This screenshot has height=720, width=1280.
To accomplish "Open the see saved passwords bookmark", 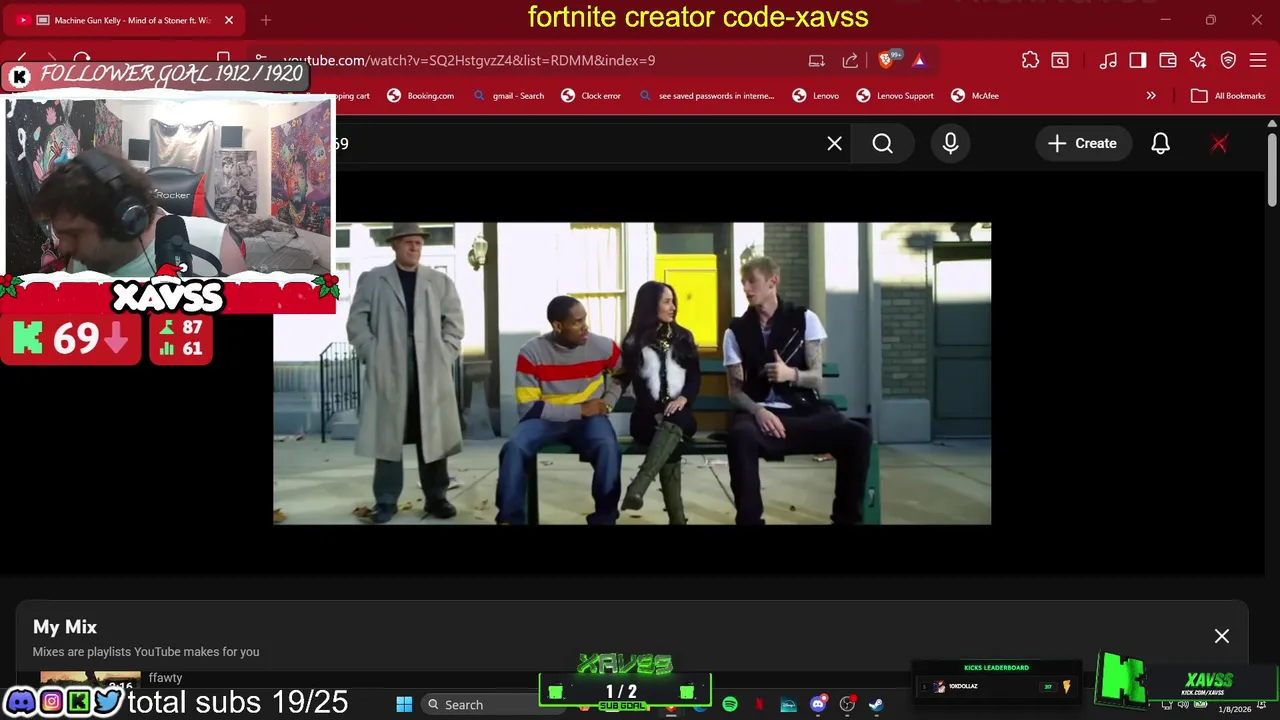I will click(706, 96).
